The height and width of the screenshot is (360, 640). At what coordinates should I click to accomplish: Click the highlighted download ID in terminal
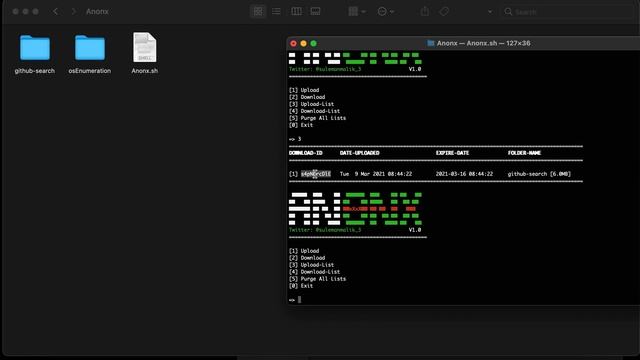click(x=316, y=174)
